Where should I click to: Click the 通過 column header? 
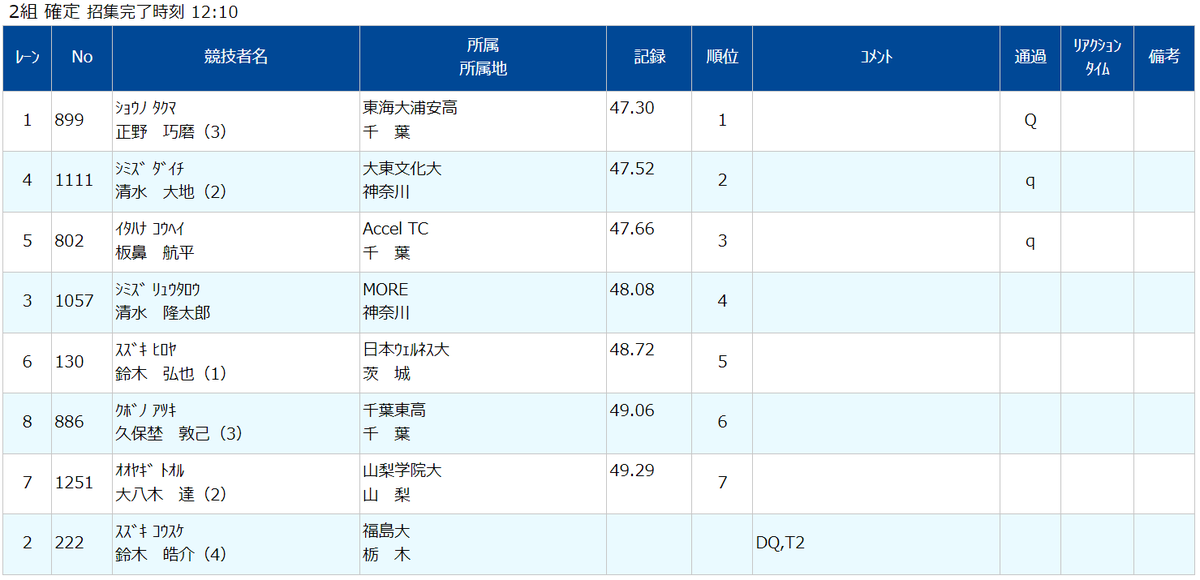coord(1030,58)
